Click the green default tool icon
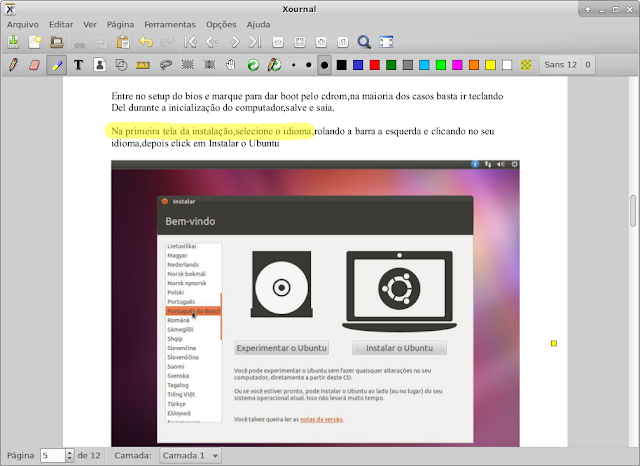 tap(253, 65)
